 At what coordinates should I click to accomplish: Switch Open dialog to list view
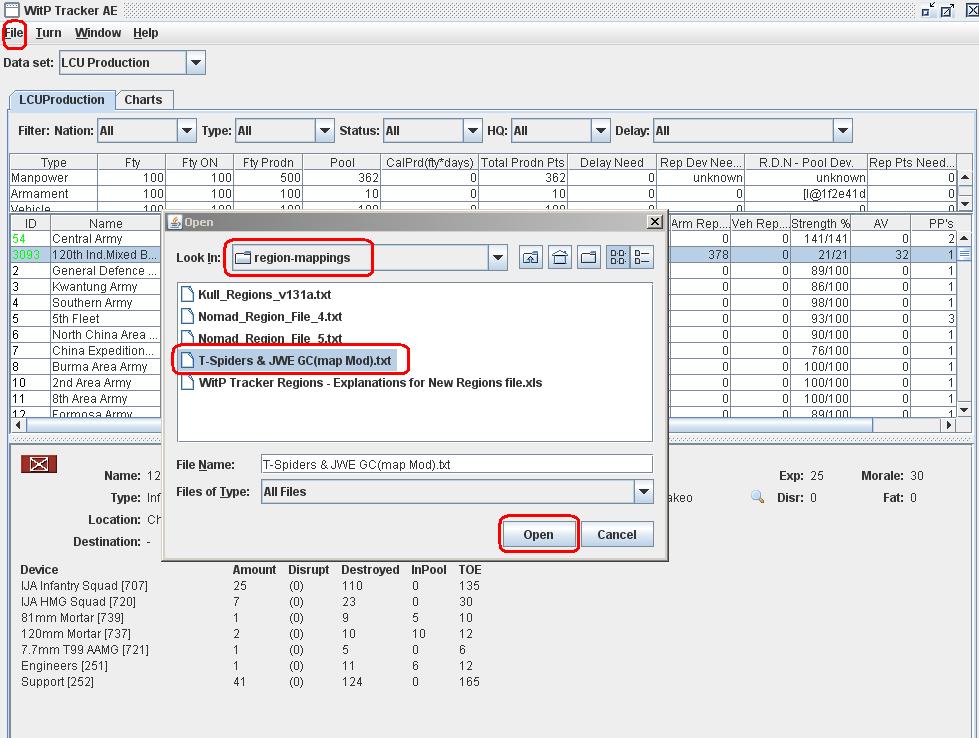[x=617, y=257]
